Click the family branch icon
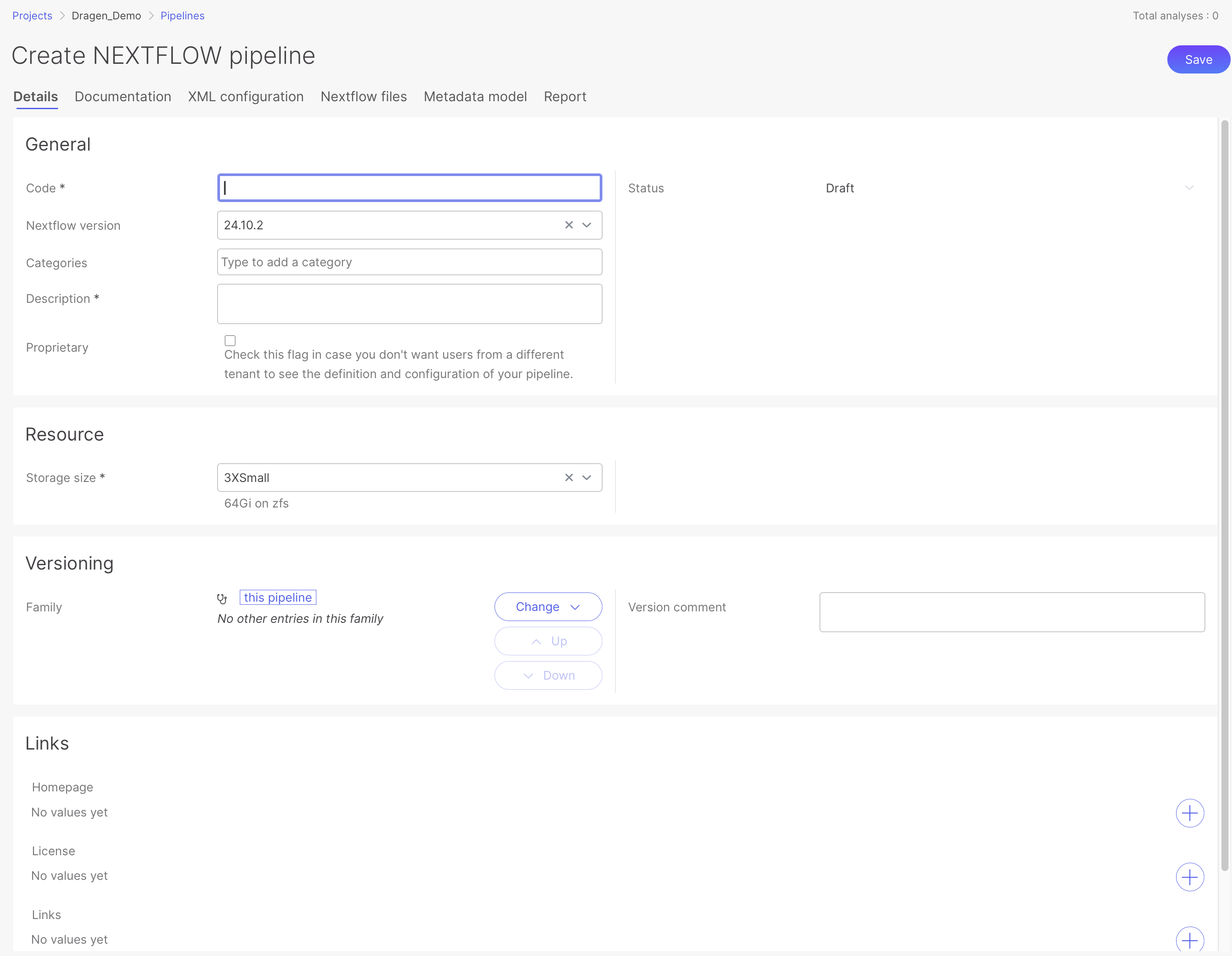The height and width of the screenshot is (956, 1232). pos(222,598)
